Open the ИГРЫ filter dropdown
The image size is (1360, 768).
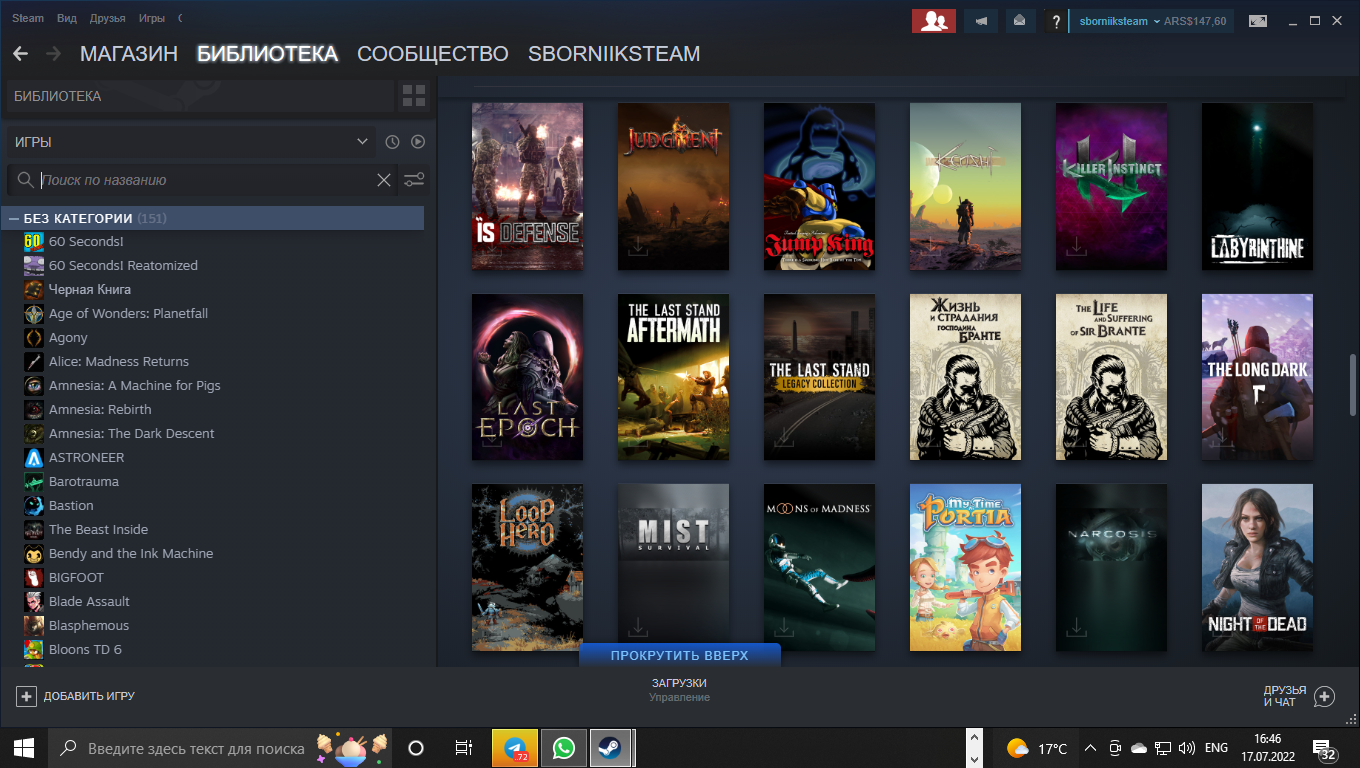tap(192, 142)
